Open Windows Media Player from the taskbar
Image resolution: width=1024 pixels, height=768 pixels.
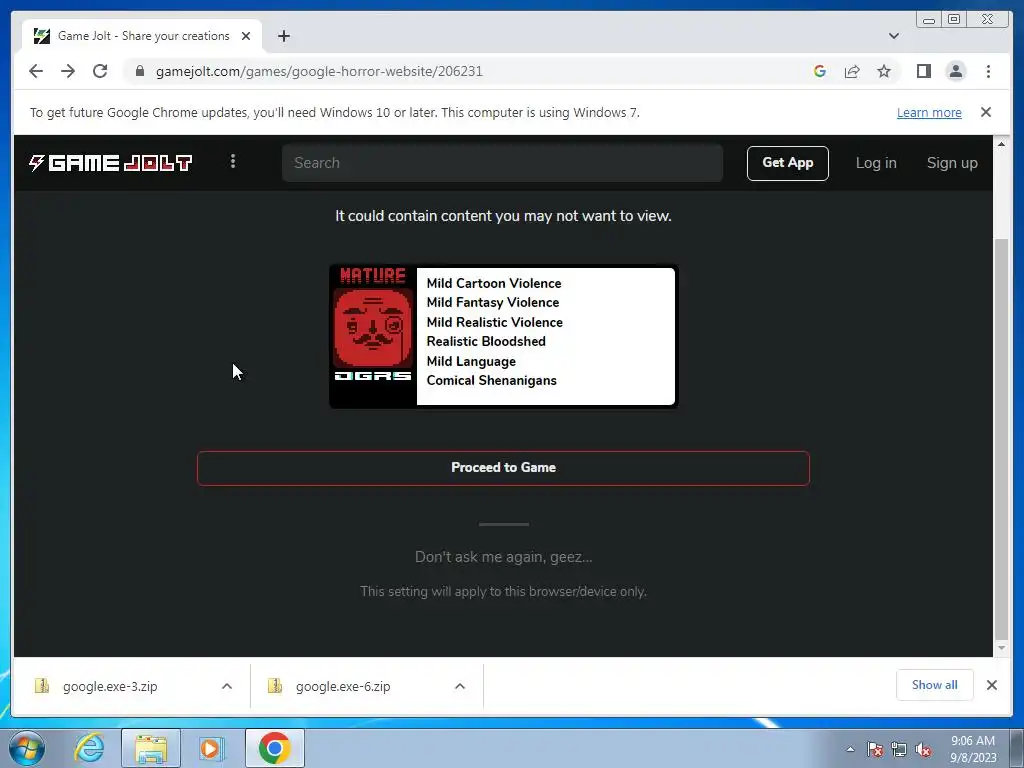[x=212, y=748]
